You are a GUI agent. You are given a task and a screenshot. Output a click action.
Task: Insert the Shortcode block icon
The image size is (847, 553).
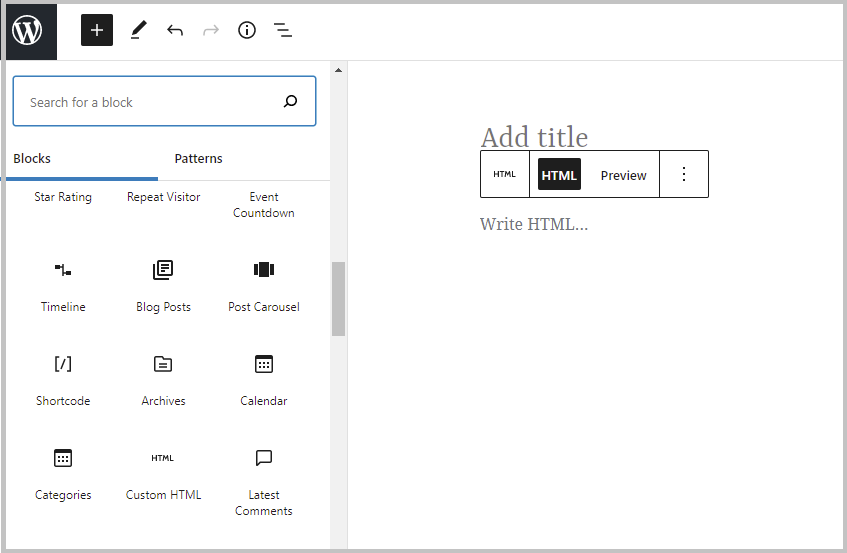click(x=63, y=364)
